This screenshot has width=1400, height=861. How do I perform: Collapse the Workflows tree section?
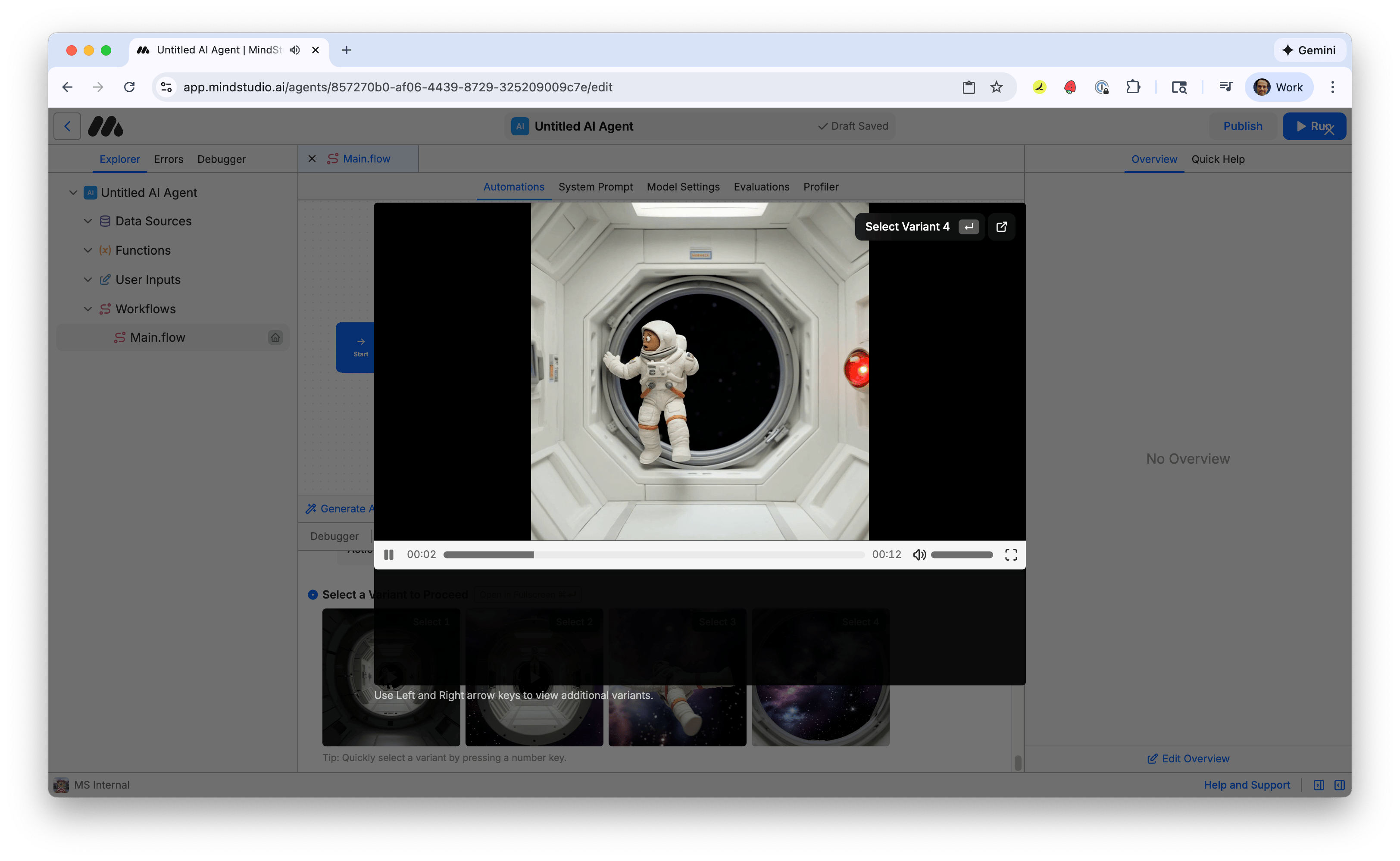(87, 309)
